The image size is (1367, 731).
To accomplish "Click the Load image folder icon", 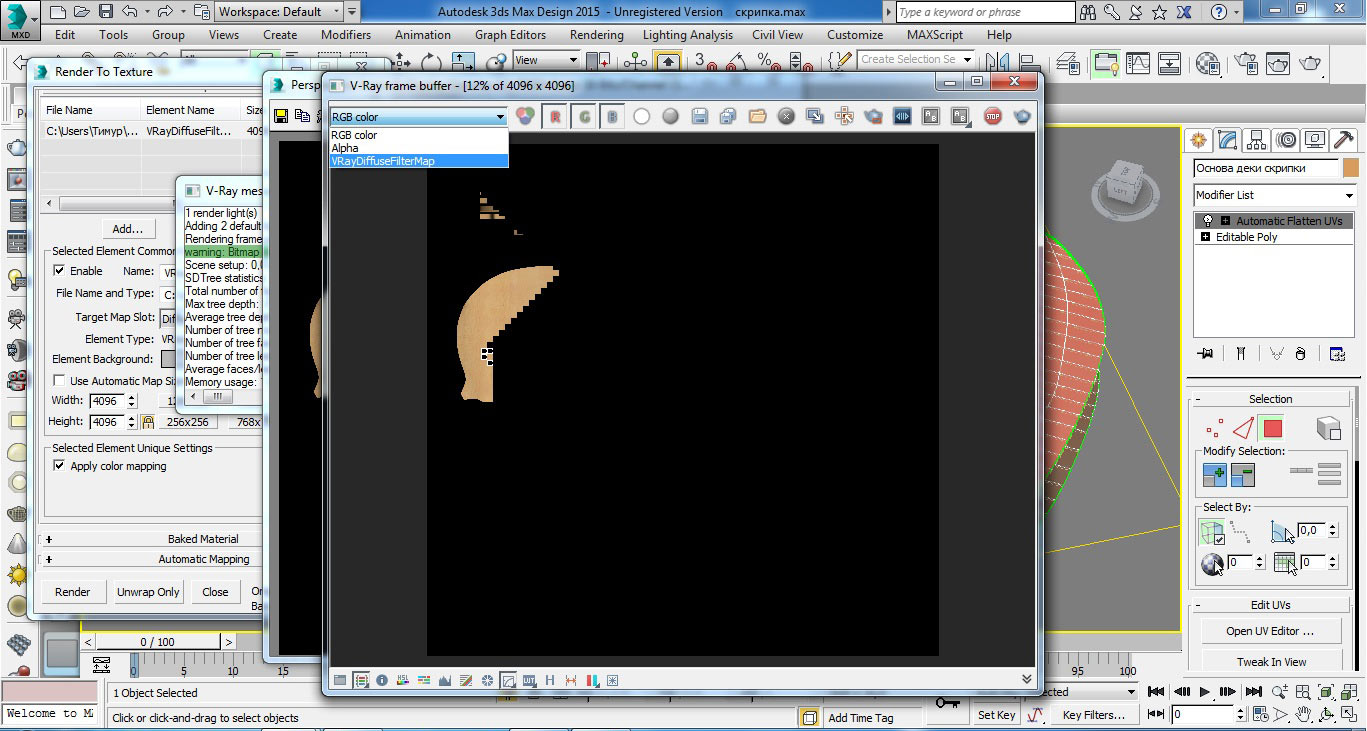I will (758, 117).
